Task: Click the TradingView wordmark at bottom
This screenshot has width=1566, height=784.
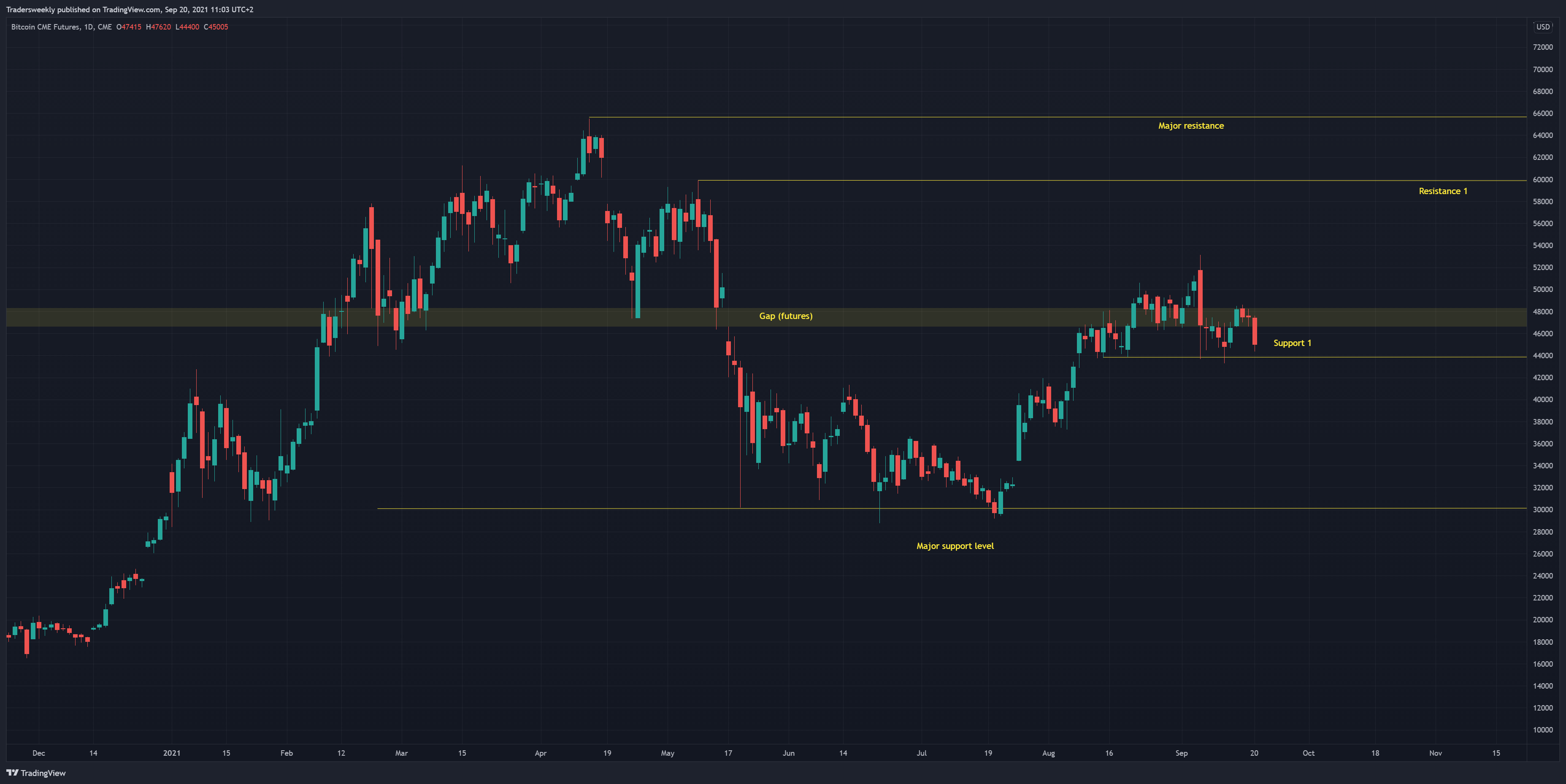Action: (43, 773)
